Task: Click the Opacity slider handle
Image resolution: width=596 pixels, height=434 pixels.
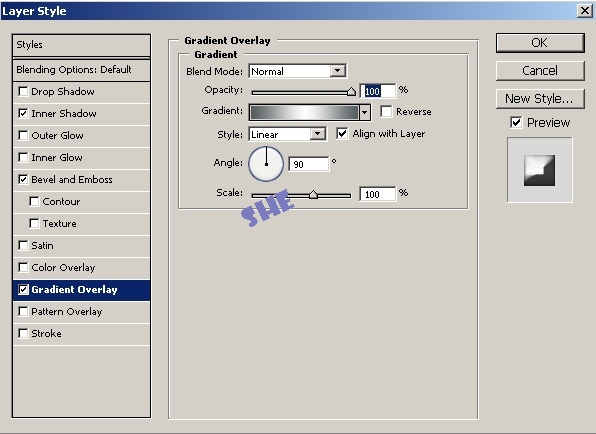Action: [x=351, y=92]
